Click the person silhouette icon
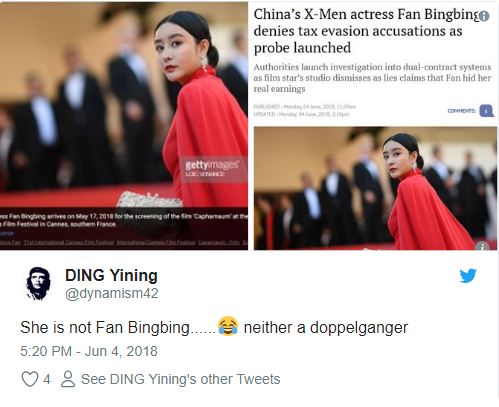 (x=68, y=379)
